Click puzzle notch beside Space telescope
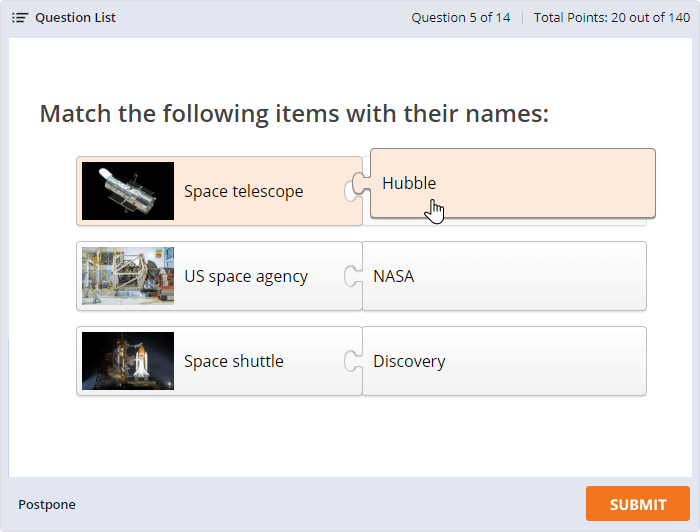 (353, 189)
